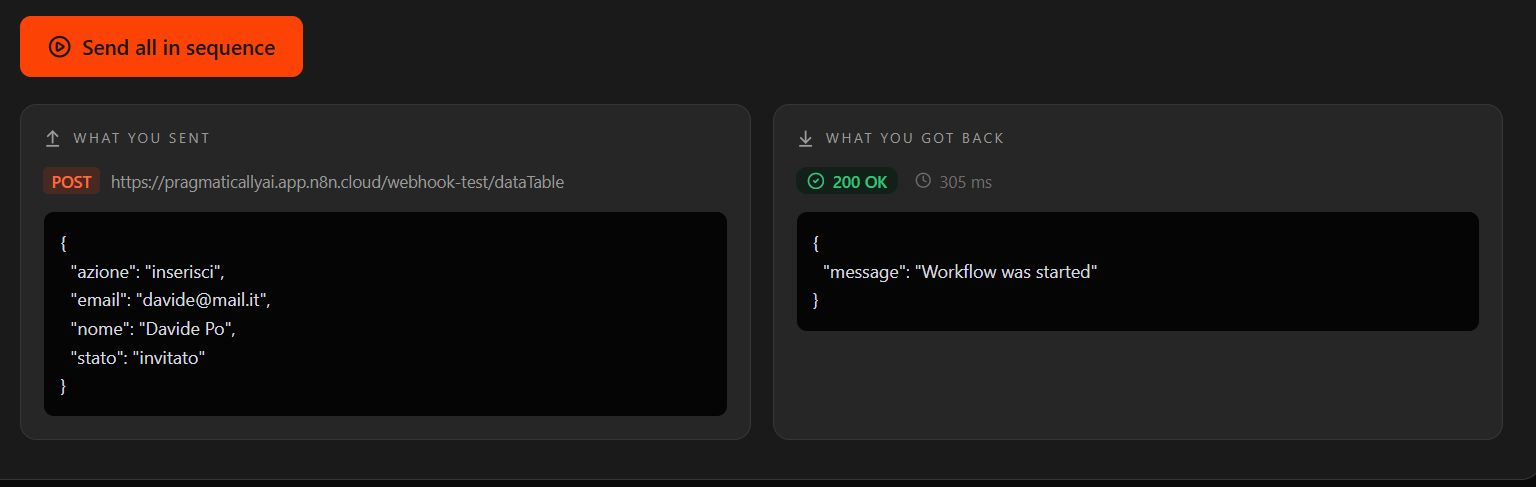Click the 305 ms response time text
1536x487 pixels.
pyautogui.click(x=965, y=182)
